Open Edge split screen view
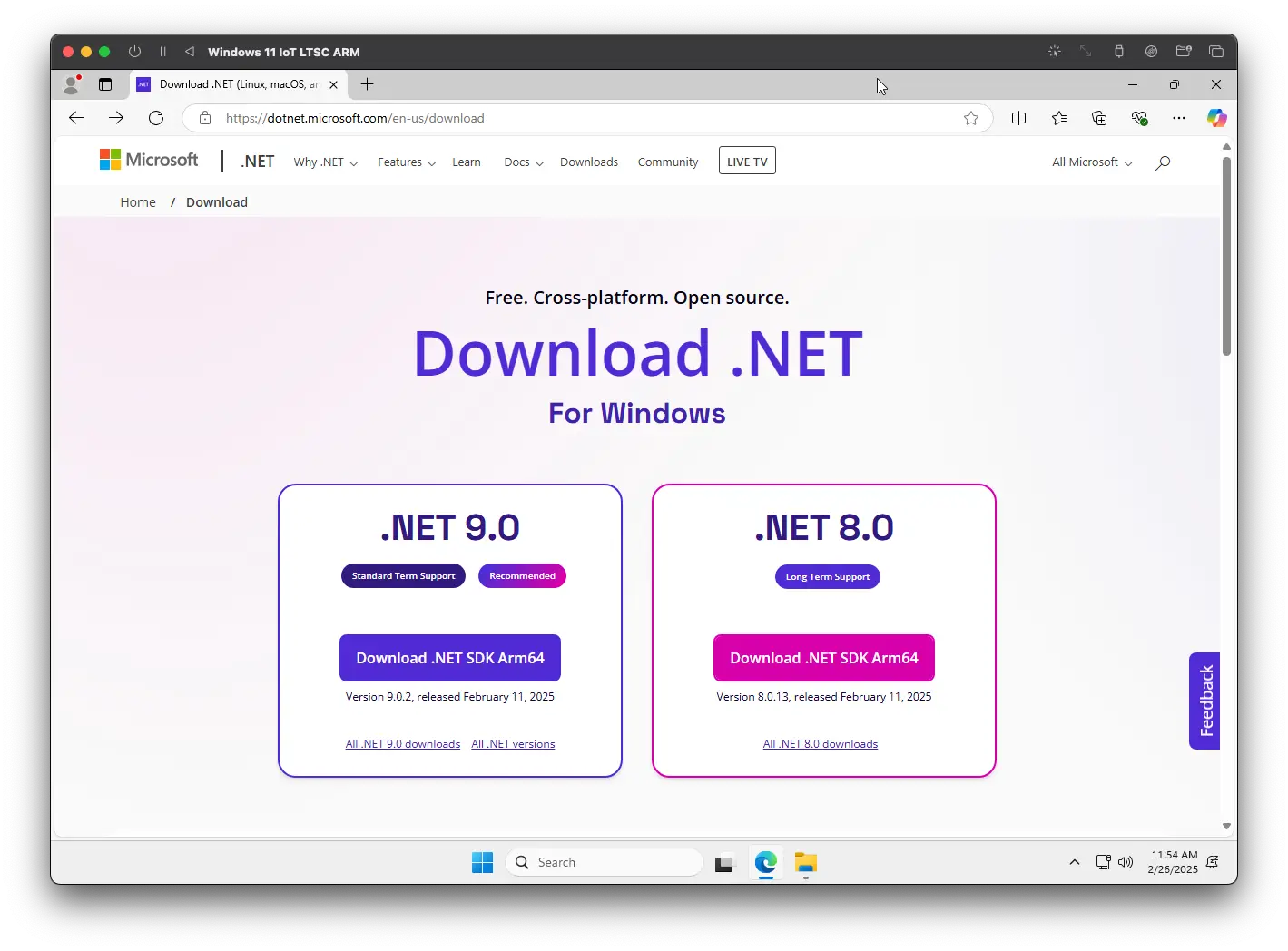Viewport: 1288px width, 951px height. point(1018,118)
